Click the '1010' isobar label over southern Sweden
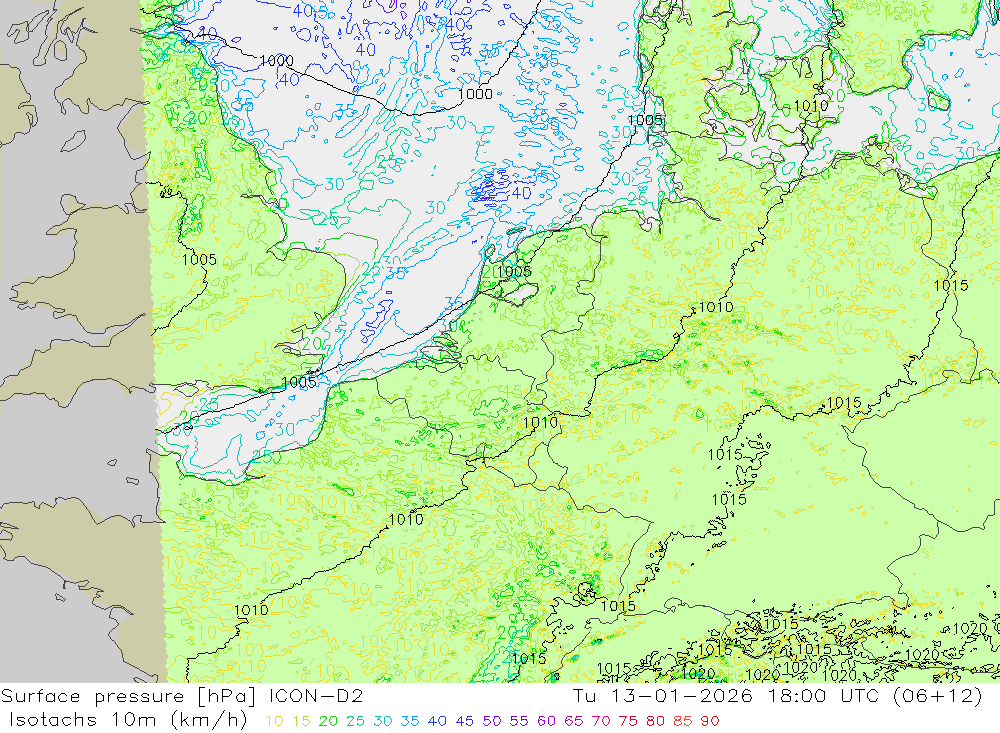This screenshot has height=733, width=1000. [x=811, y=105]
